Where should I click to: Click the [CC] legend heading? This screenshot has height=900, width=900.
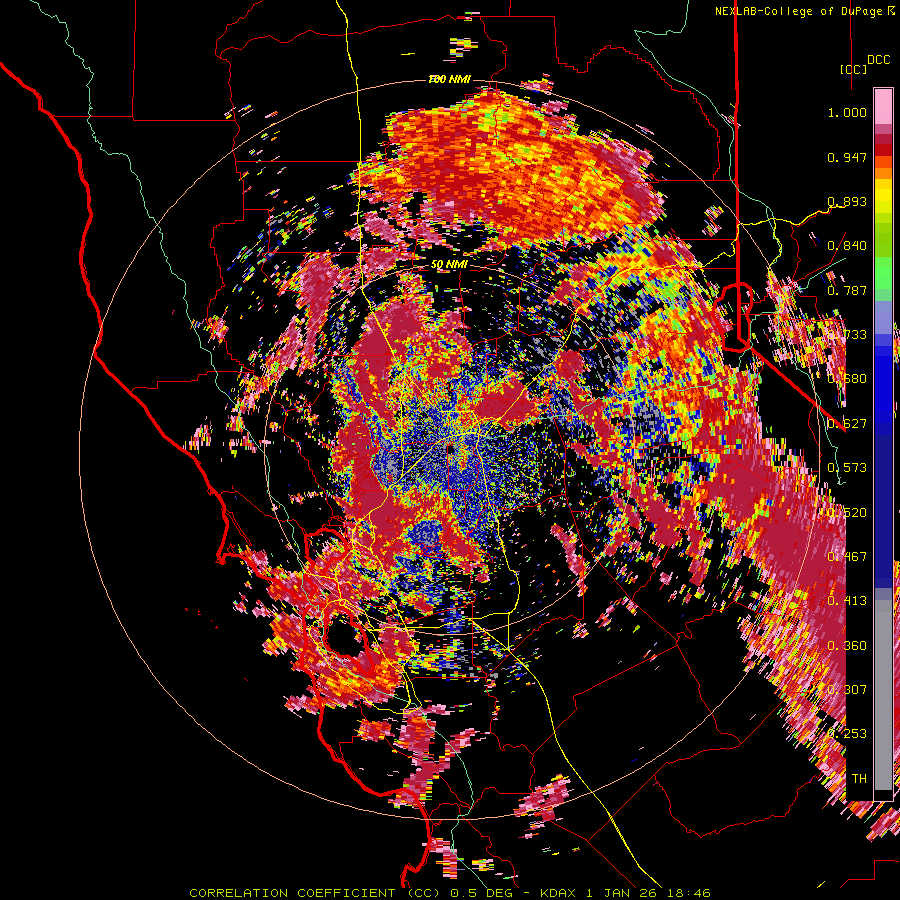[853, 69]
